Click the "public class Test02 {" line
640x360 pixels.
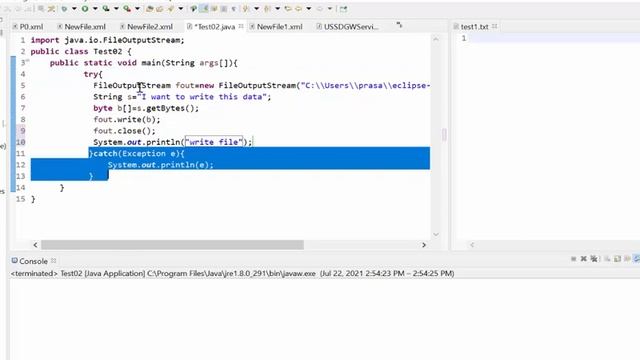click(81, 51)
